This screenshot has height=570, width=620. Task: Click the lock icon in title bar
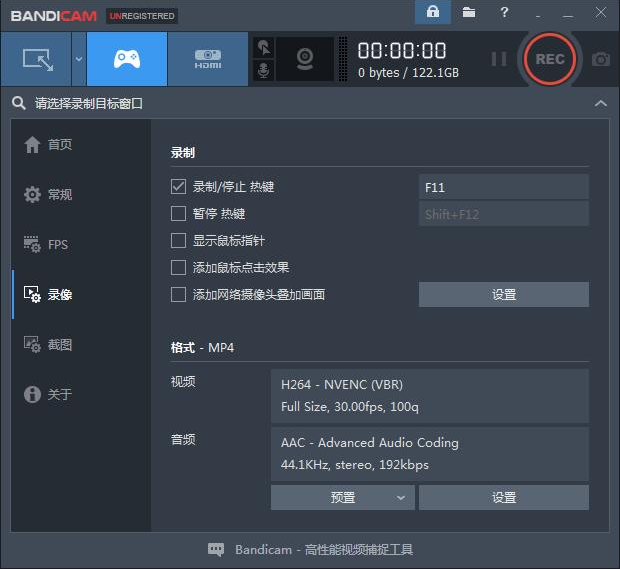(x=433, y=13)
